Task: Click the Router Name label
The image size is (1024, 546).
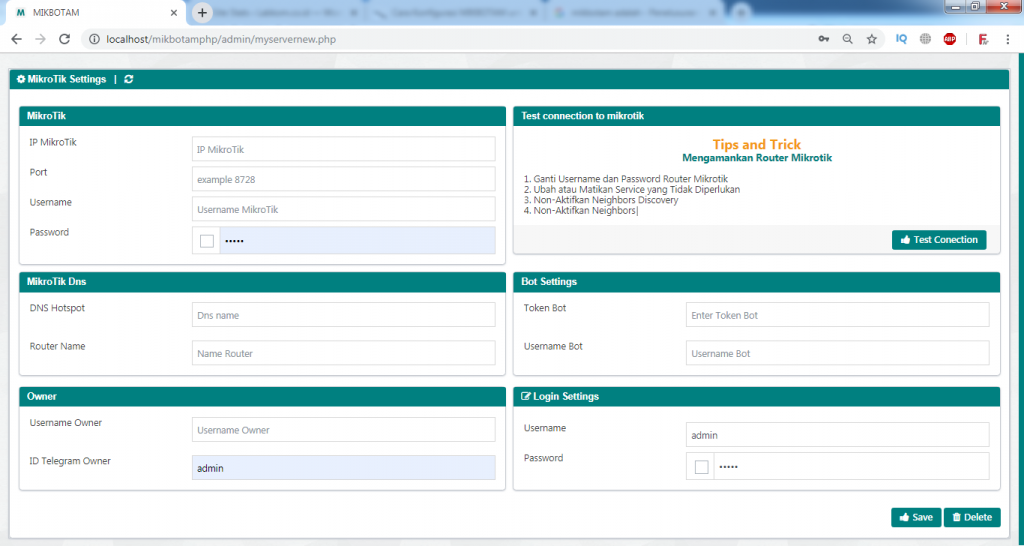Action: click(x=57, y=346)
